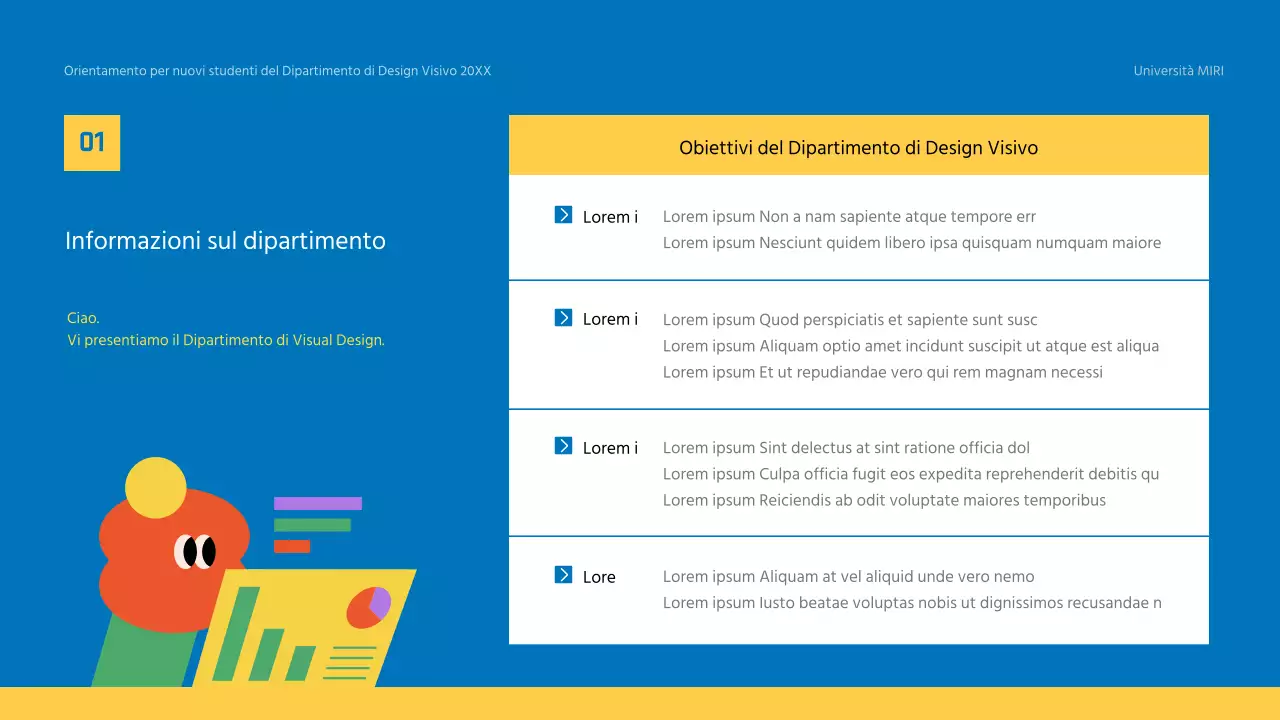Click the green 'Vi presentiamo' introduction text
Viewport: 1280px width, 720px height.
click(226, 340)
